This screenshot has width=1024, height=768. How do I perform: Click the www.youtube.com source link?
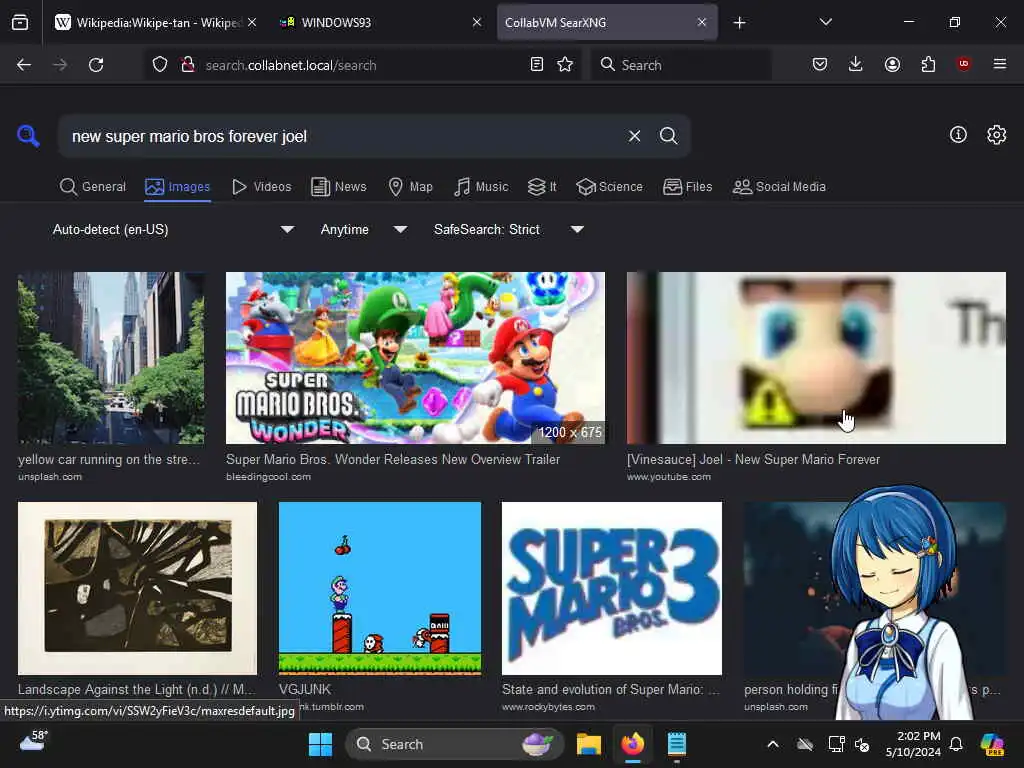pyautogui.click(x=669, y=477)
